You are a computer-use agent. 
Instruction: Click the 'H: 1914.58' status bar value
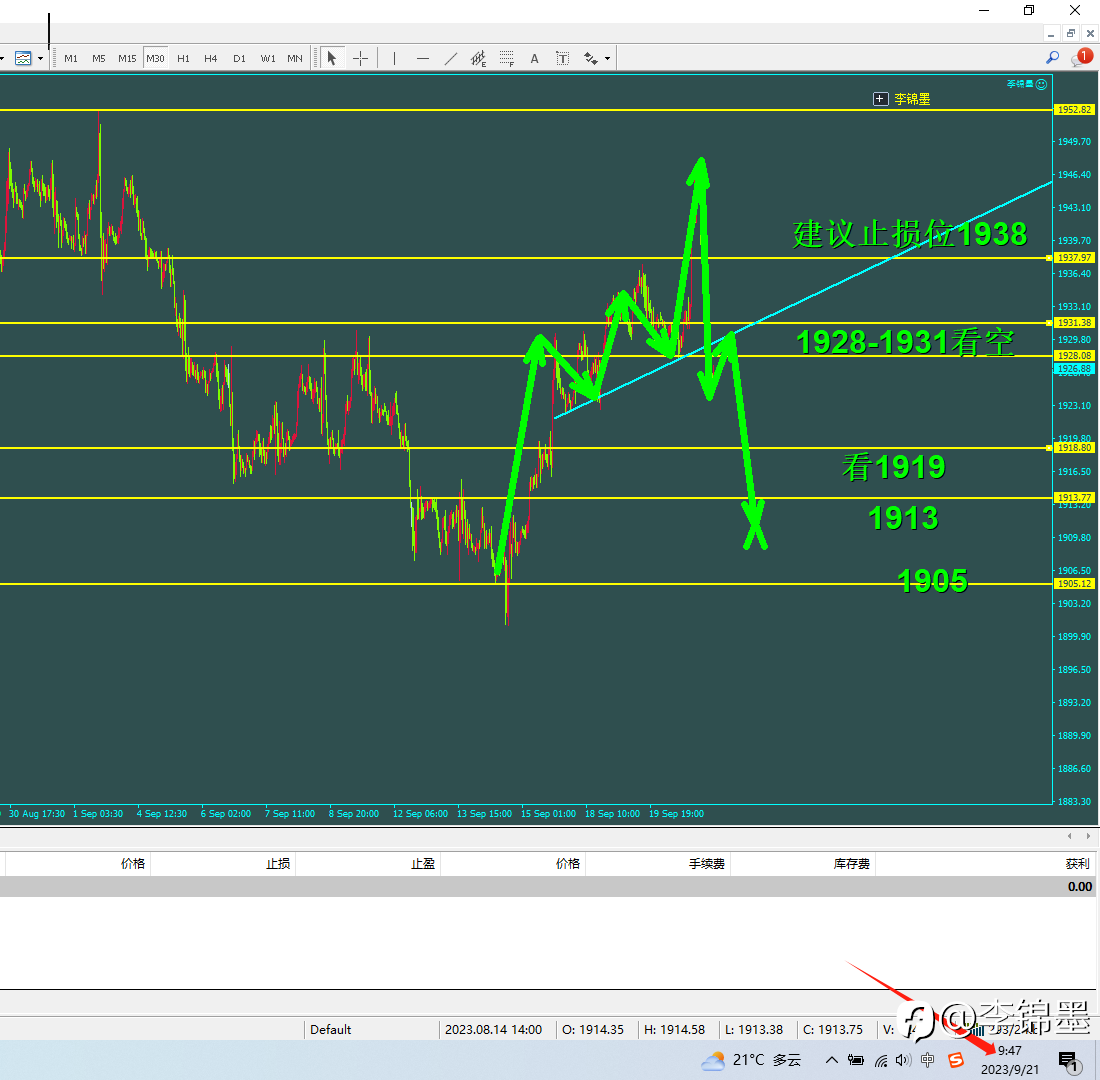click(674, 1029)
